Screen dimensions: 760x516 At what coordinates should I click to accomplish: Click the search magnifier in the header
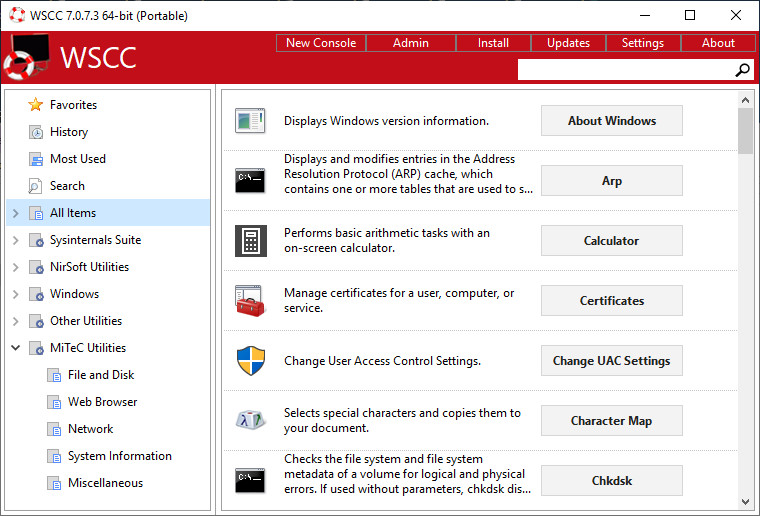click(x=742, y=70)
